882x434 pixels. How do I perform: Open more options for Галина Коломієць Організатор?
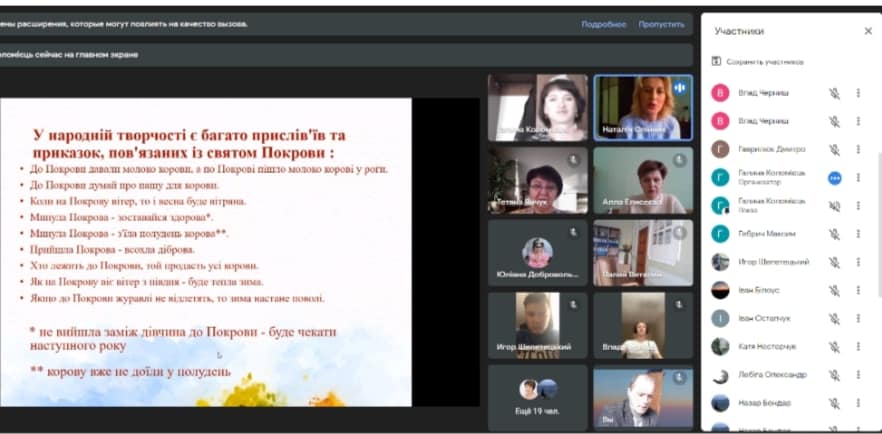click(858, 178)
